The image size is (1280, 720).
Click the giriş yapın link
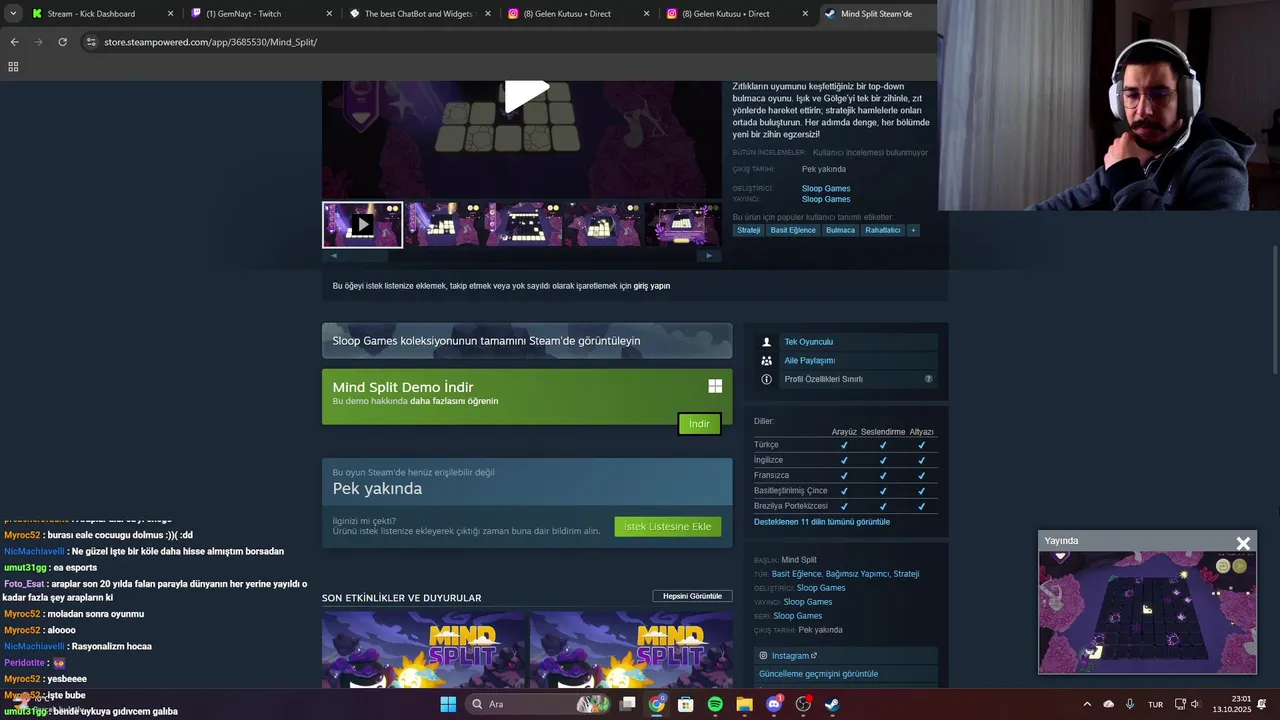652,286
